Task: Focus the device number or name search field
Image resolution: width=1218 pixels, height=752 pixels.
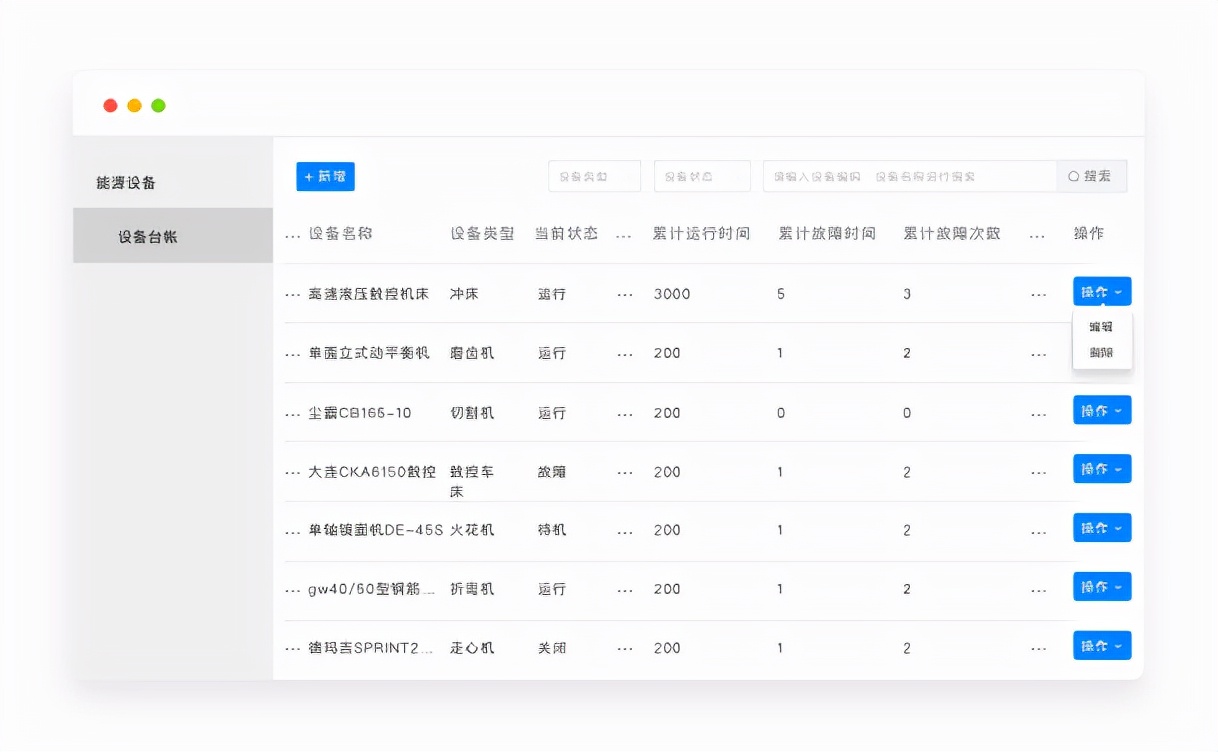Action: (910, 176)
